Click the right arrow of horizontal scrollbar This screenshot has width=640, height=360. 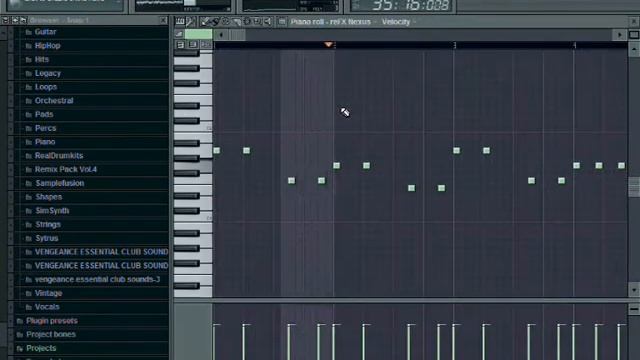[620, 35]
